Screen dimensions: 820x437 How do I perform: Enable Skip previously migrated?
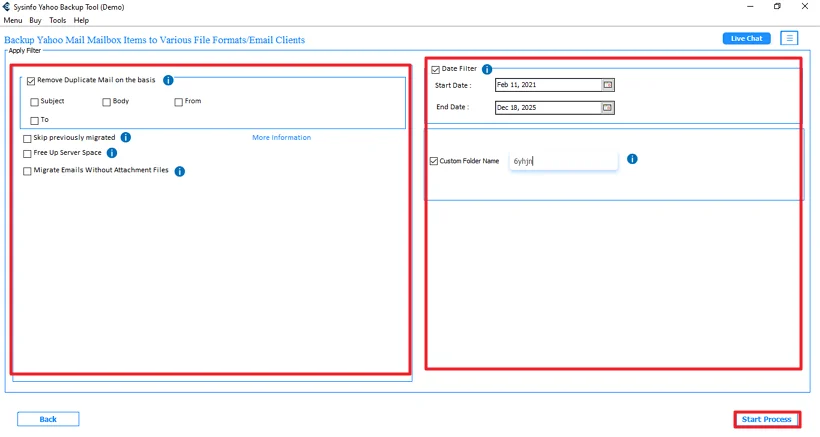(x=27, y=139)
